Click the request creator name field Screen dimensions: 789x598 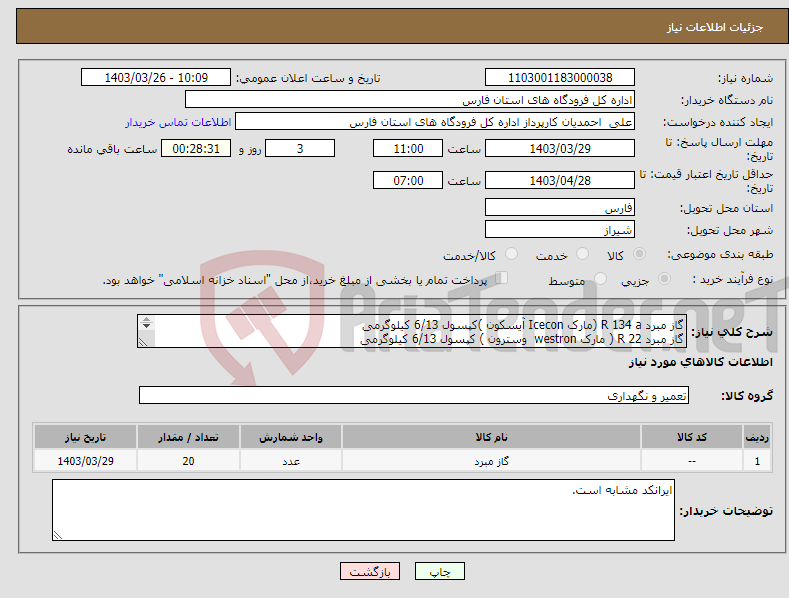435,122
